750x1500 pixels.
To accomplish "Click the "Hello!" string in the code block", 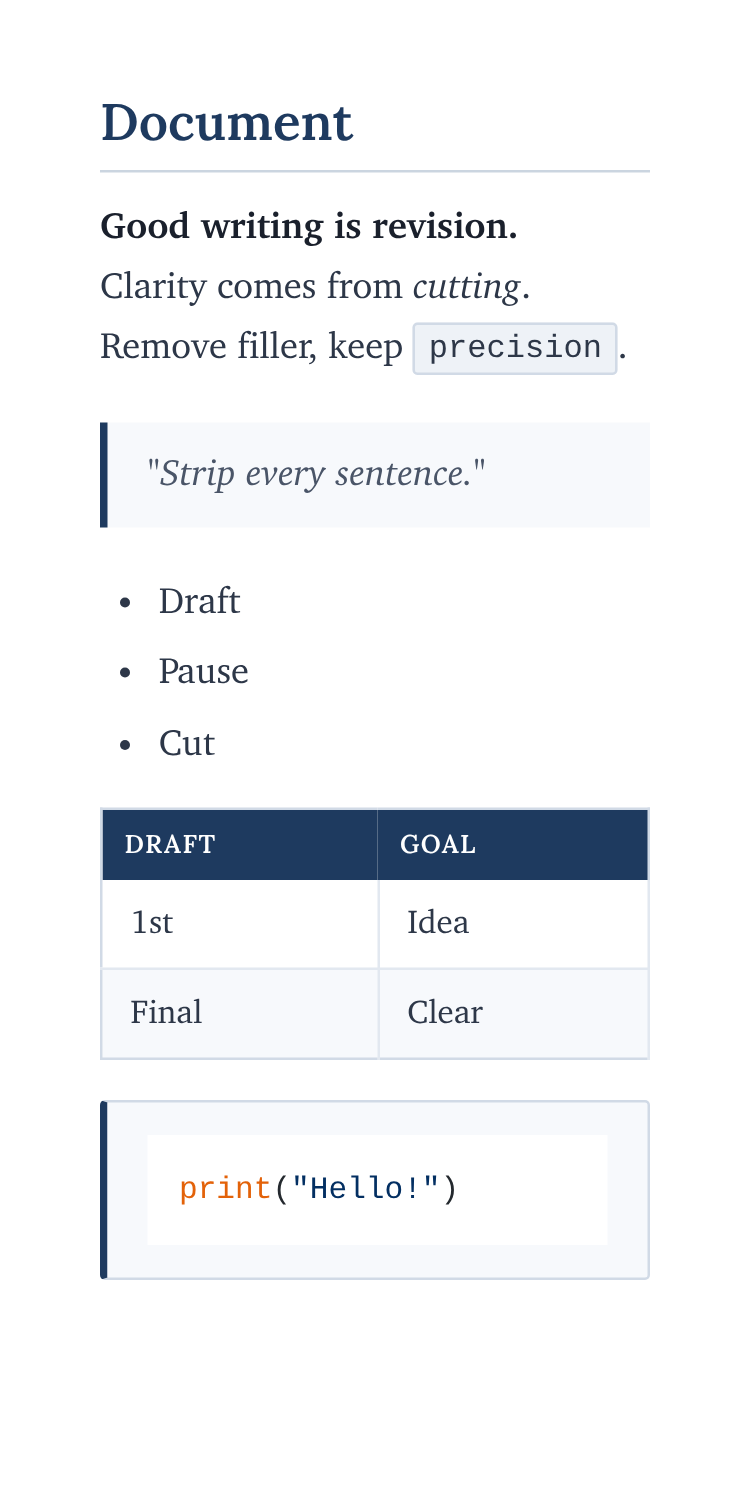I will coord(365,1190).
